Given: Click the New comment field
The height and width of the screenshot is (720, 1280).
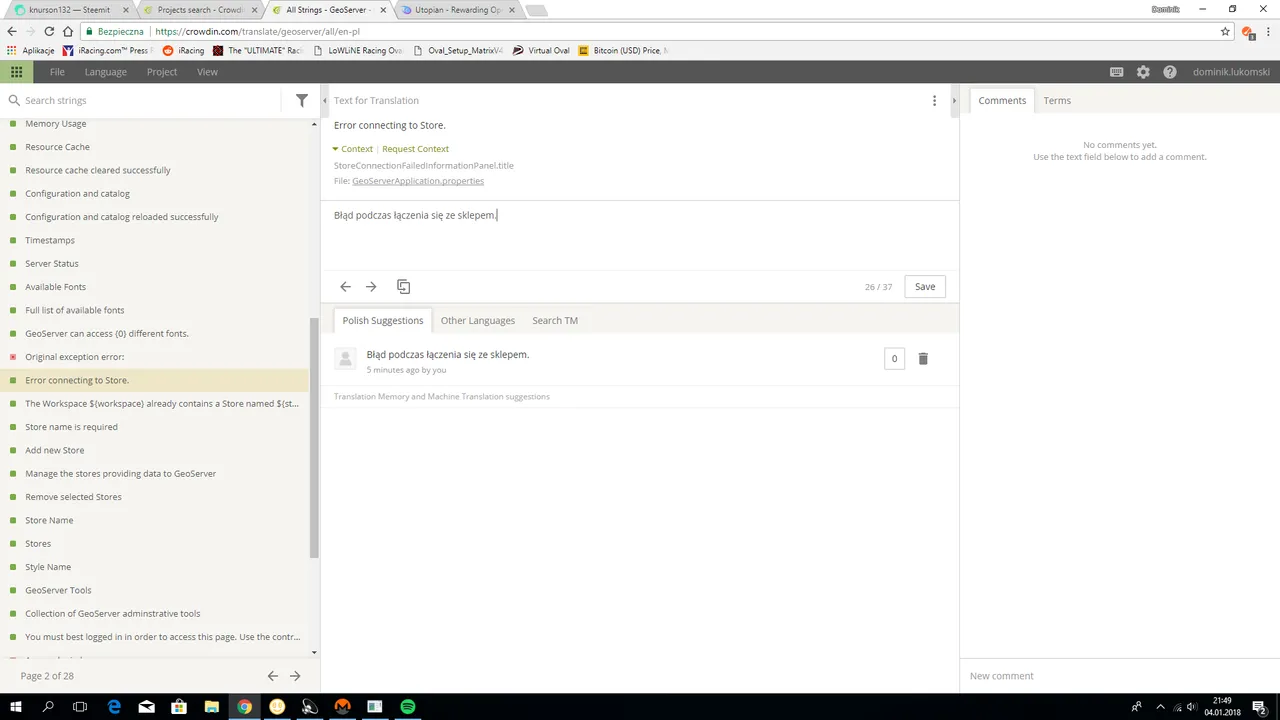Looking at the screenshot, I should click(x=1119, y=676).
